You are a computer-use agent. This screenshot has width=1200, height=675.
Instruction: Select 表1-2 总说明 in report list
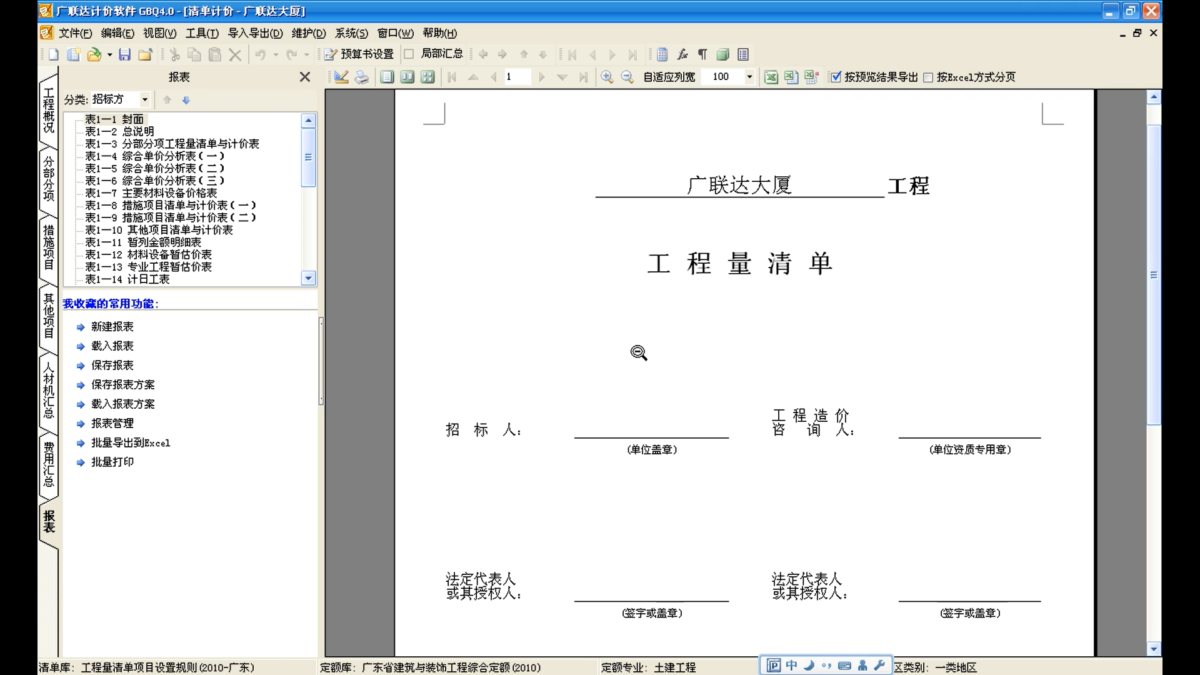(x=119, y=131)
